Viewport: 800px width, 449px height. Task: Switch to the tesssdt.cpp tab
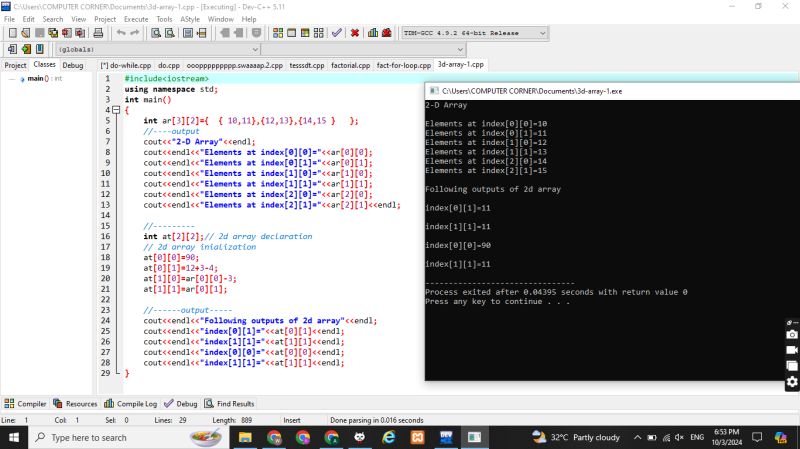point(307,65)
